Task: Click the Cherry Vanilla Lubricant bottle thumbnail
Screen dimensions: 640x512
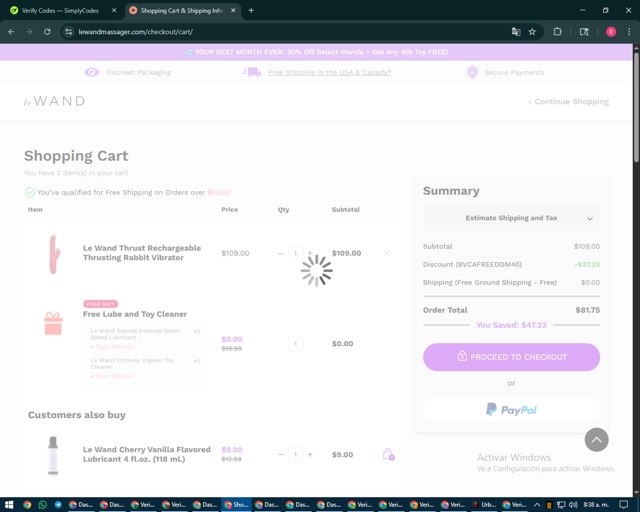Action: (x=53, y=455)
